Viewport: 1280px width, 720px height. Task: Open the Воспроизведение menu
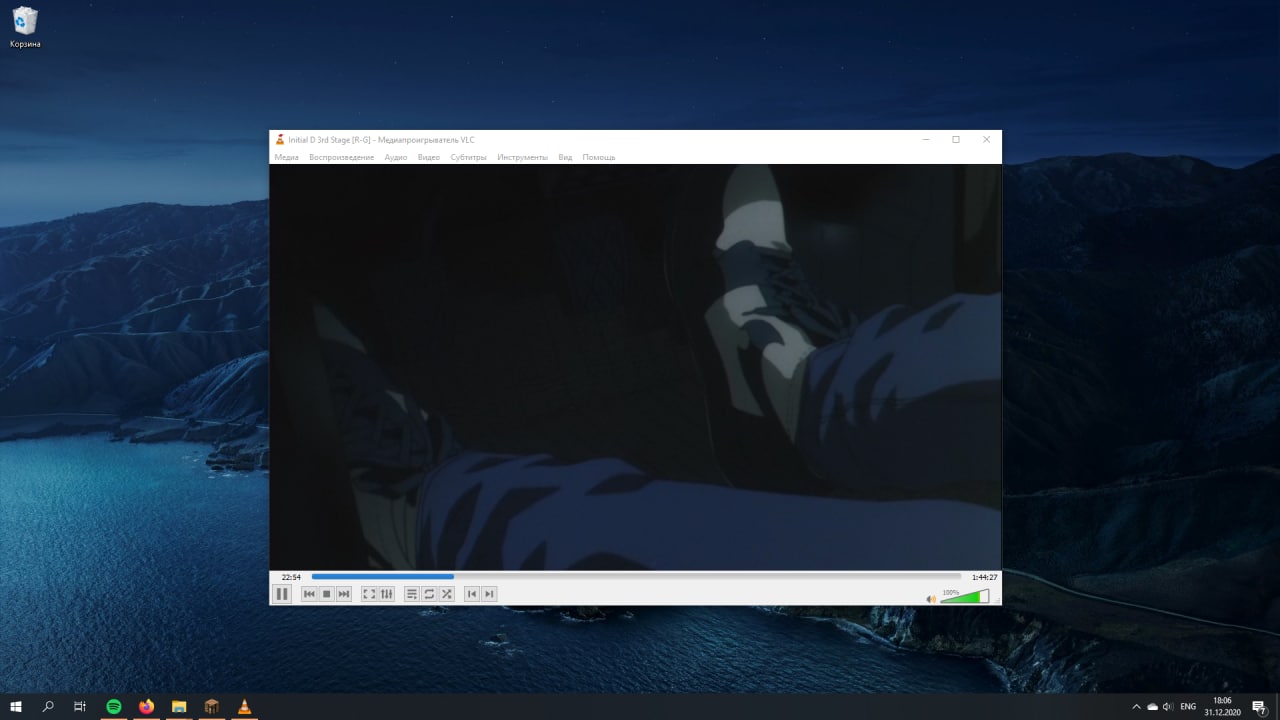point(341,157)
